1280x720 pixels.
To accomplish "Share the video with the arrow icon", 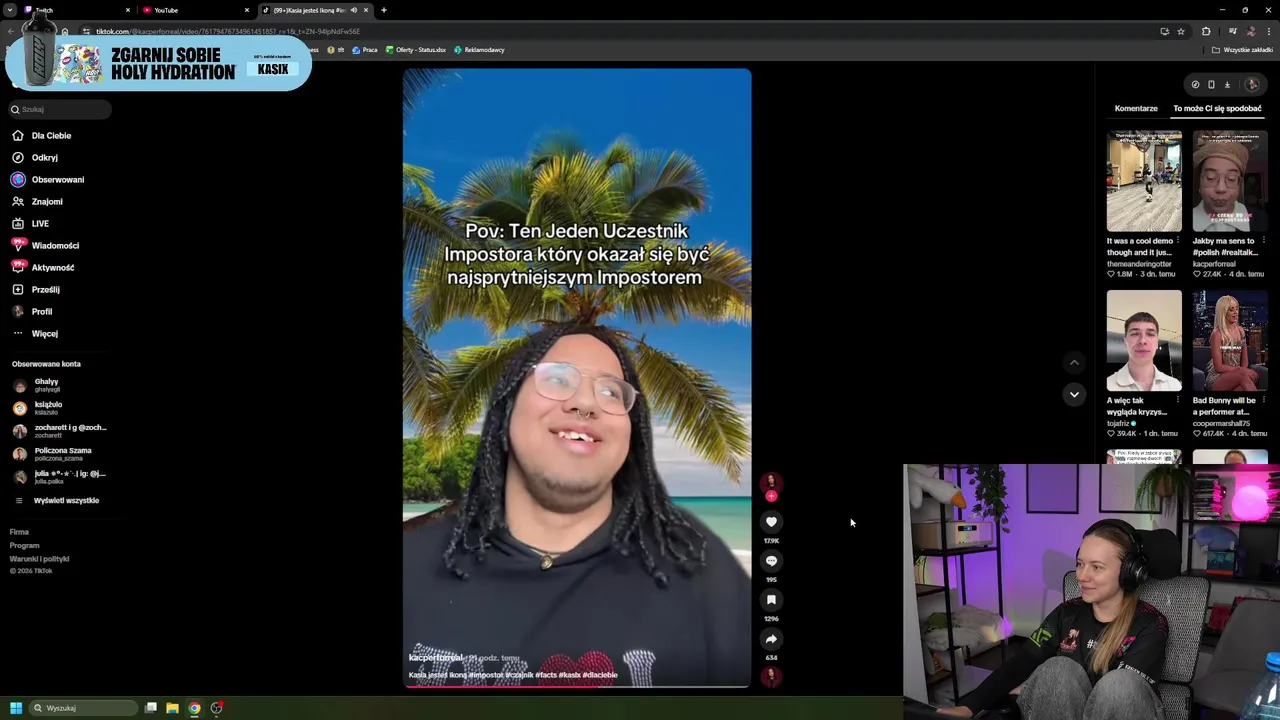I will tap(771, 638).
